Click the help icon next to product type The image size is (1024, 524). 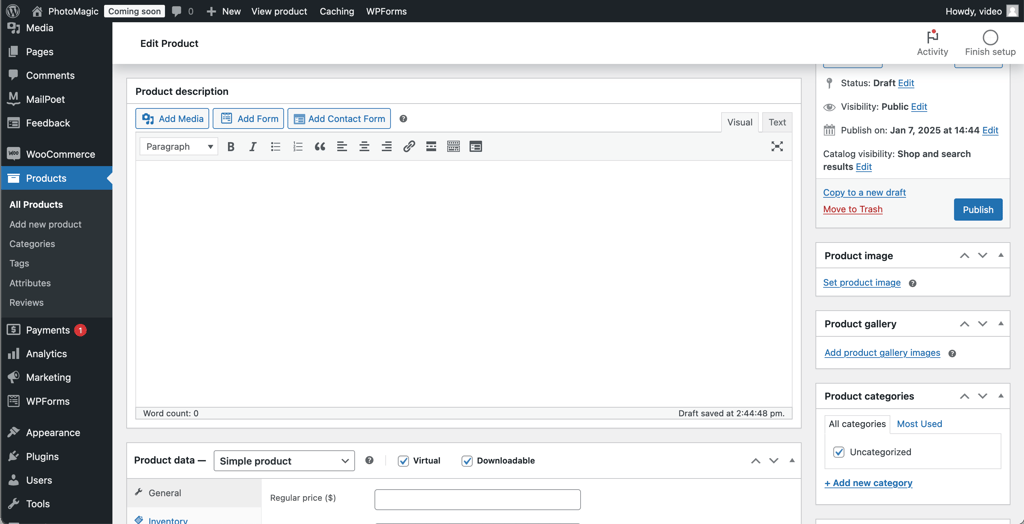(x=370, y=461)
